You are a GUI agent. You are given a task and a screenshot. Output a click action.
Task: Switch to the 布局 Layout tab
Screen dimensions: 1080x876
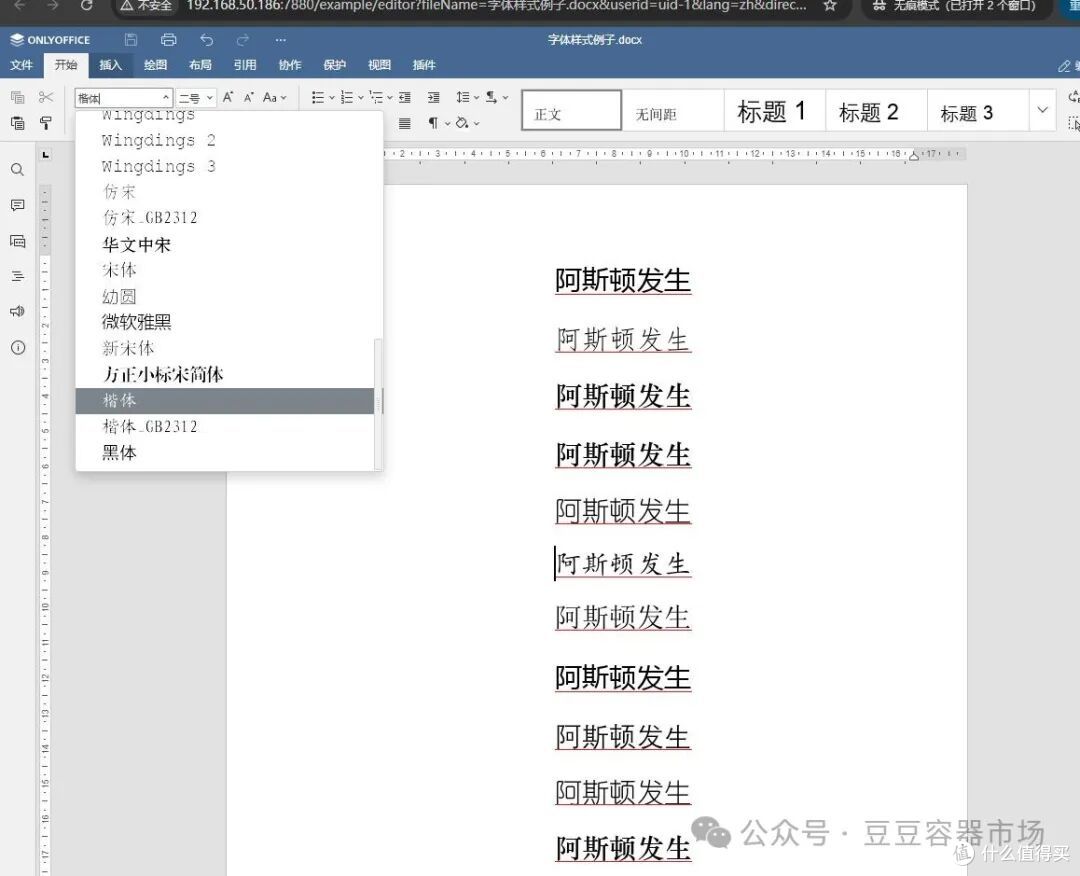click(200, 65)
